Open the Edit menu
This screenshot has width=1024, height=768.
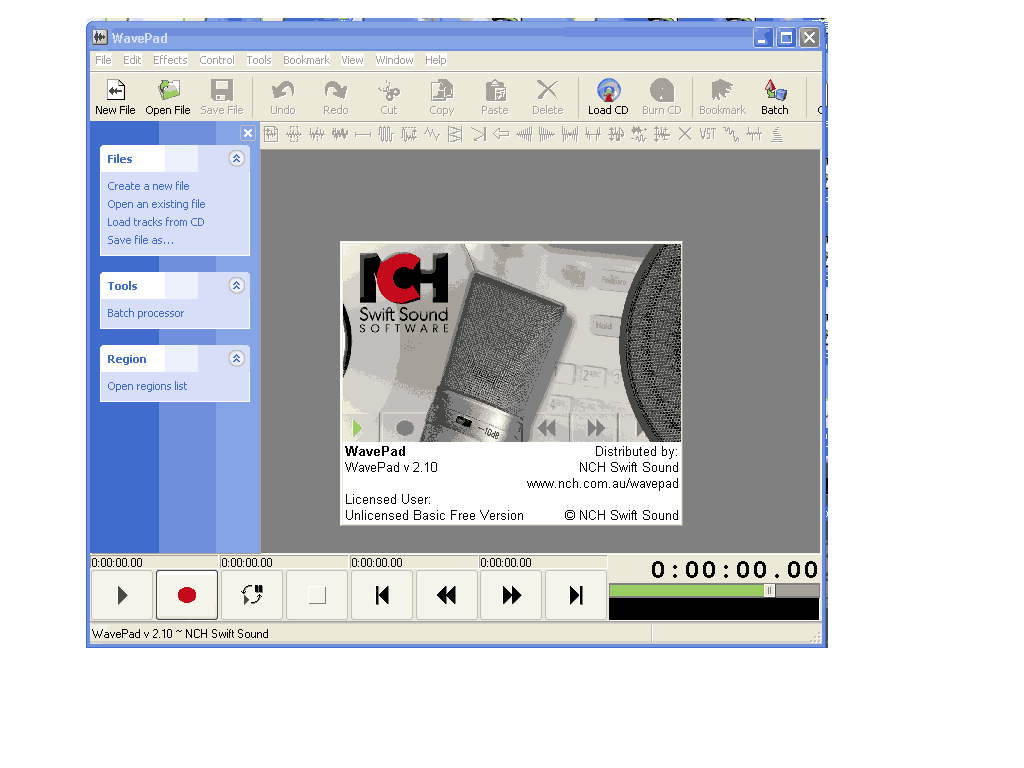click(132, 60)
